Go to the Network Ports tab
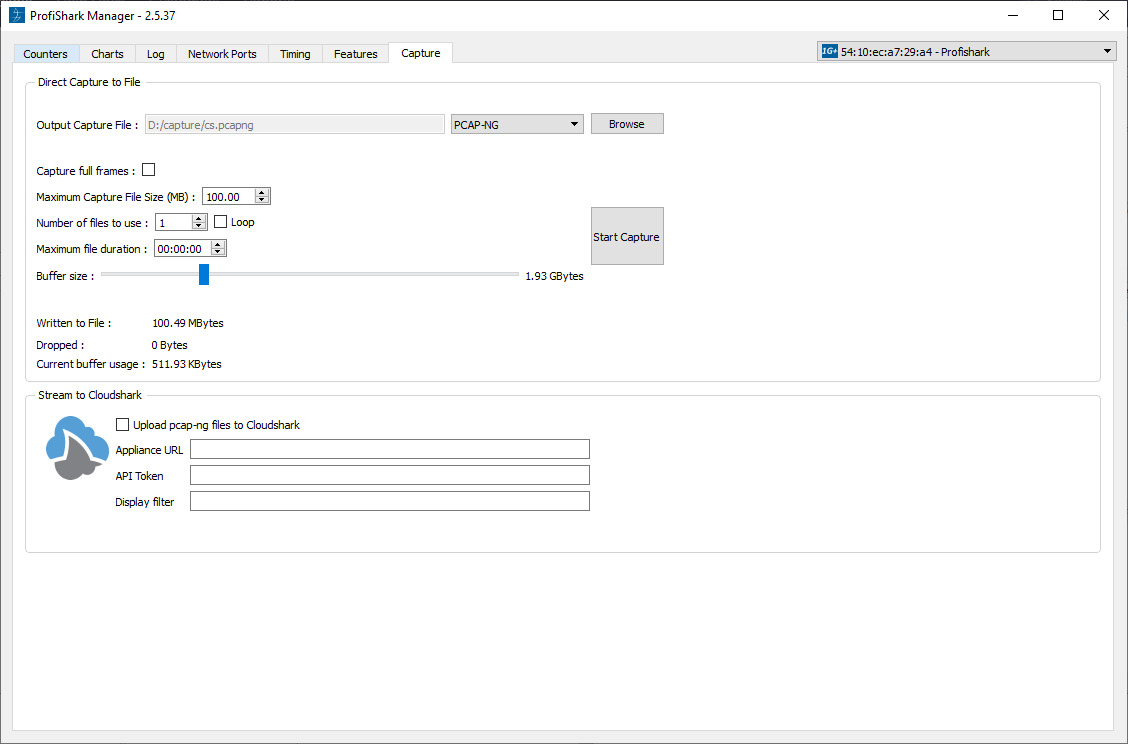This screenshot has height=744, width=1128. tap(222, 54)
